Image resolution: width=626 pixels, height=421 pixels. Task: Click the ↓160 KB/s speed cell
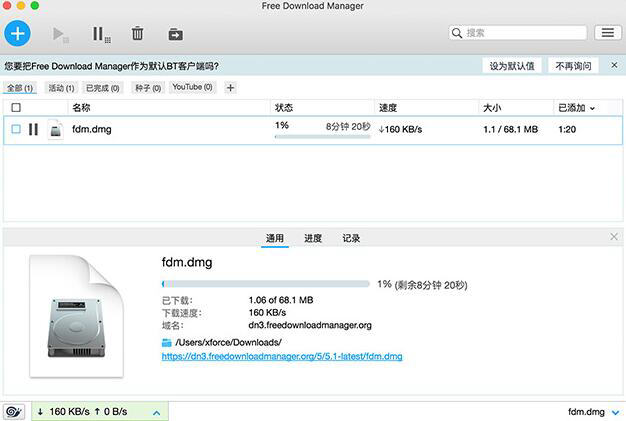coord(400,129)
